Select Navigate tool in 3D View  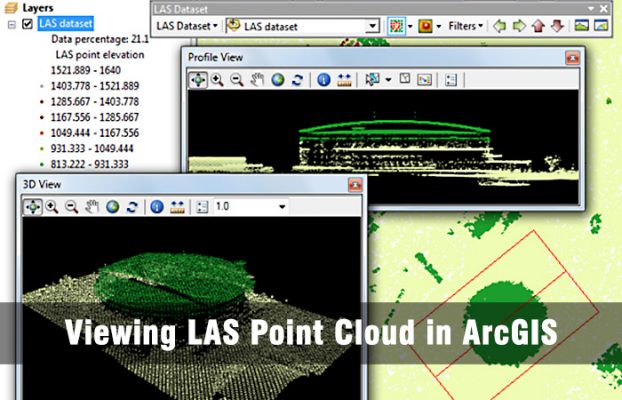click(33, 207)
